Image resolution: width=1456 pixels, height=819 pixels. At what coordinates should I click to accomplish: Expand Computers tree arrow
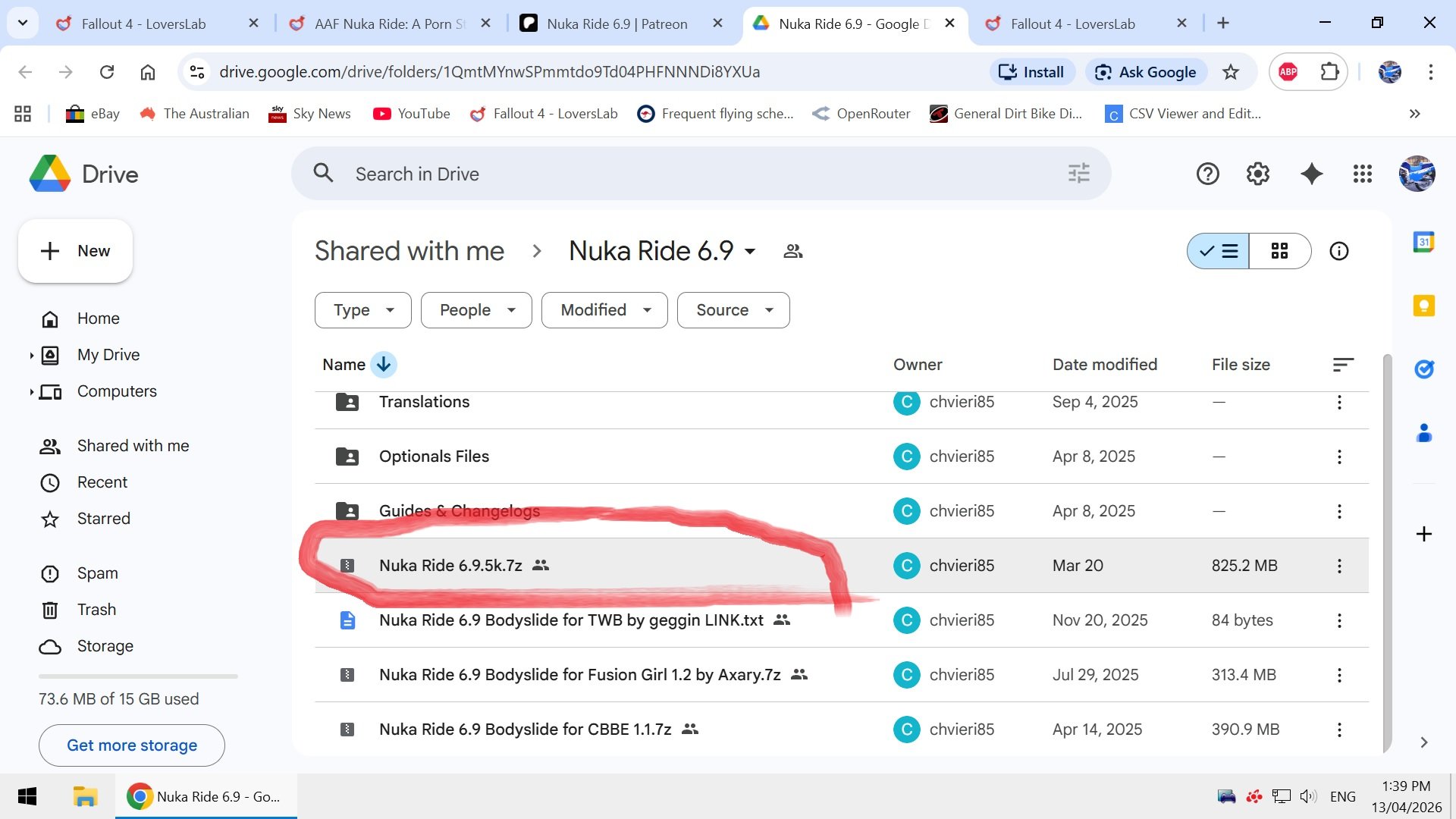click(x=31, y=391)
